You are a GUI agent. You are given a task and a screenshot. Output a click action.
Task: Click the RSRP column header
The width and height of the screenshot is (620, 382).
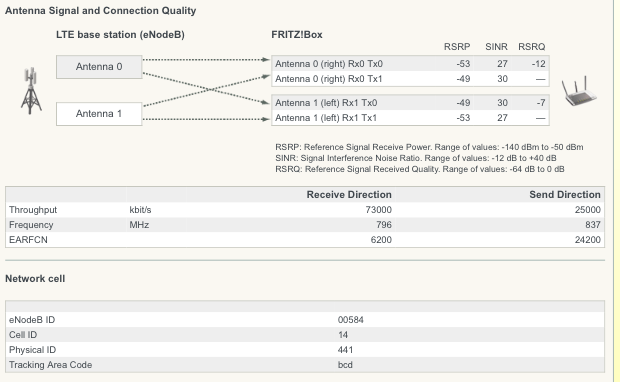[x=457, y=47]
